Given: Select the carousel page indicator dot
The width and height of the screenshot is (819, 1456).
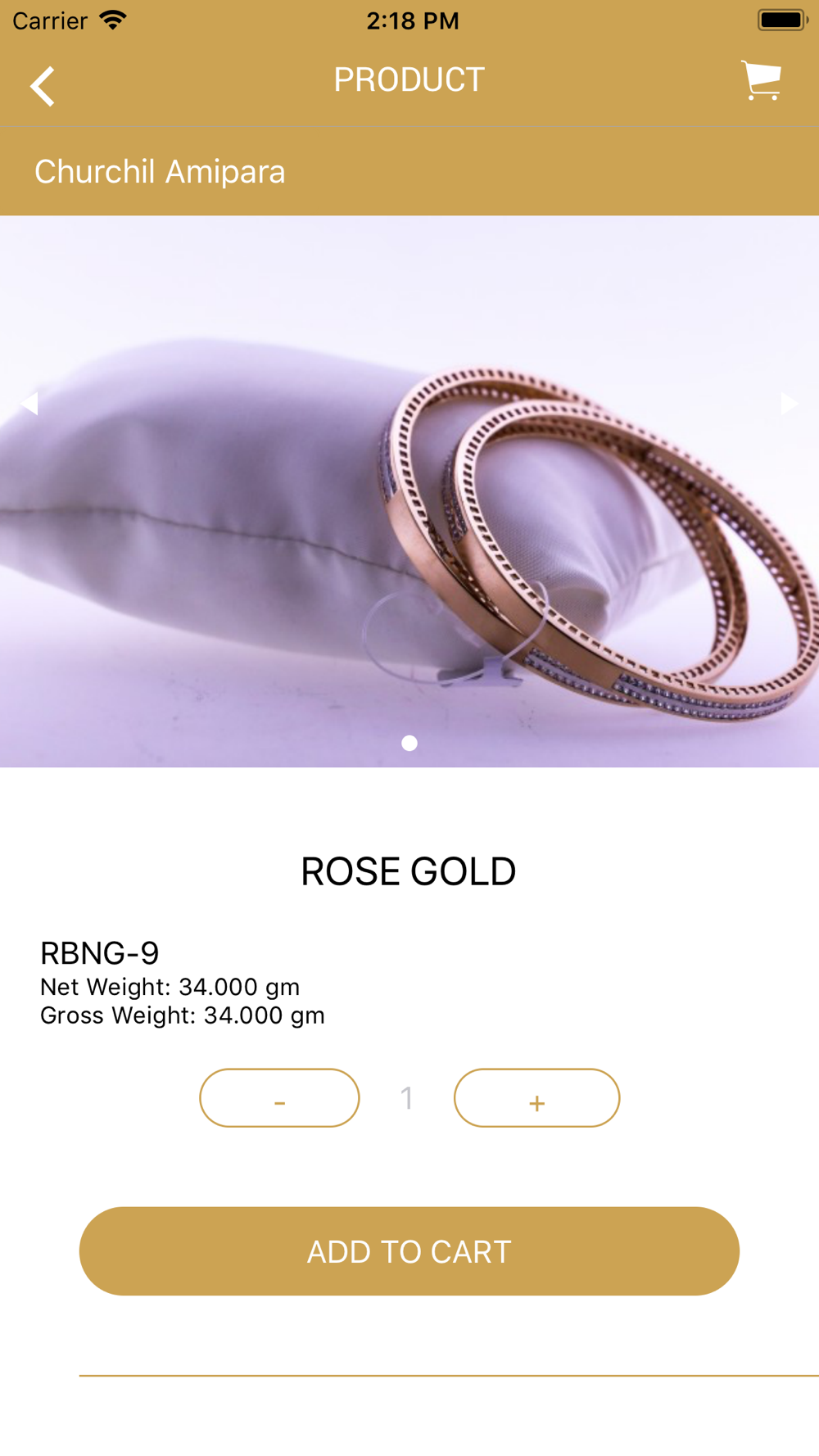Looking at the screenshot, I should click(409, 743).
